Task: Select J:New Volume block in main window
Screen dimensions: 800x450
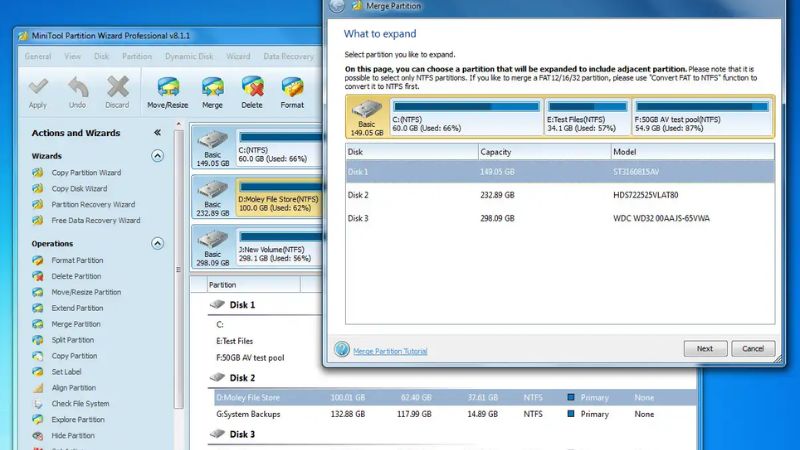Action: click(280, 247)
